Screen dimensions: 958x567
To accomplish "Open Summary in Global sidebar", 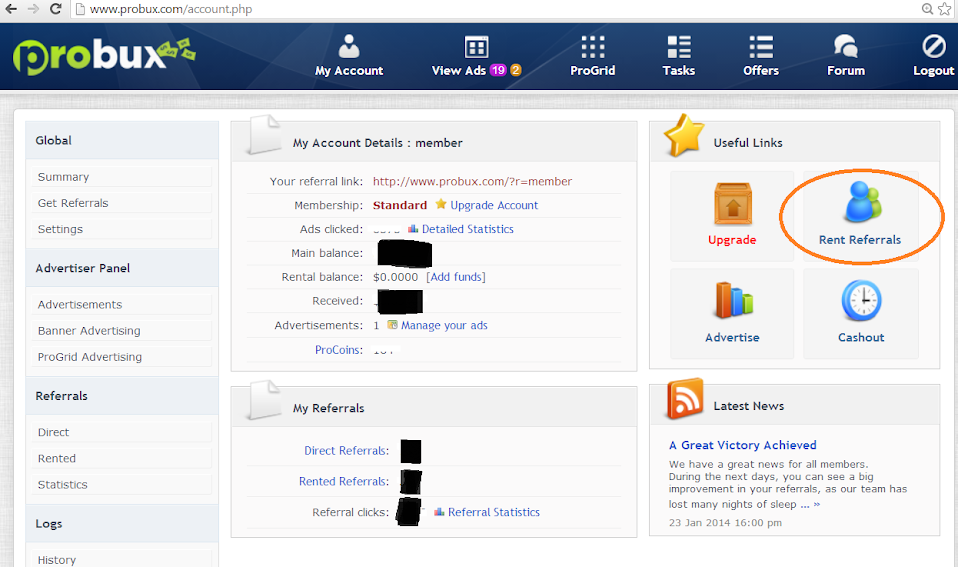I will click(121, 177).
